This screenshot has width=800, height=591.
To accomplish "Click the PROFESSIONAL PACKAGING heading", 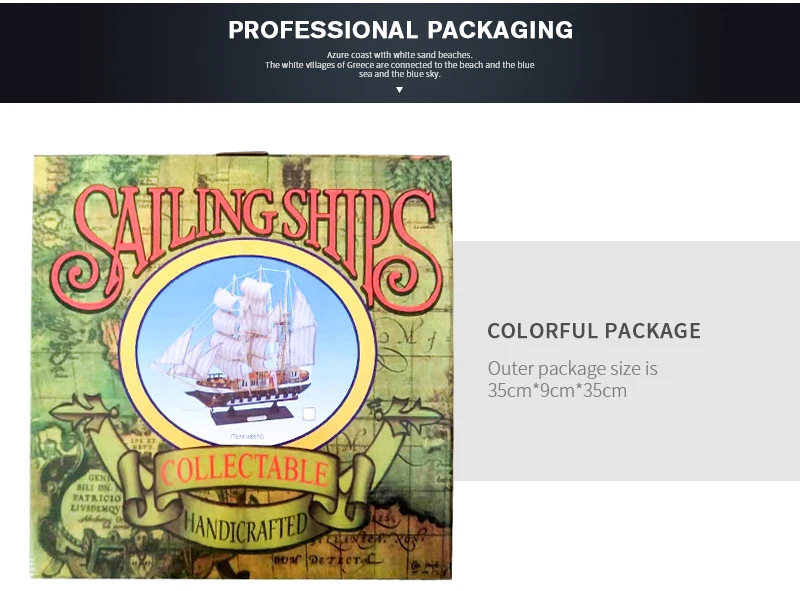I will point(401,30).
